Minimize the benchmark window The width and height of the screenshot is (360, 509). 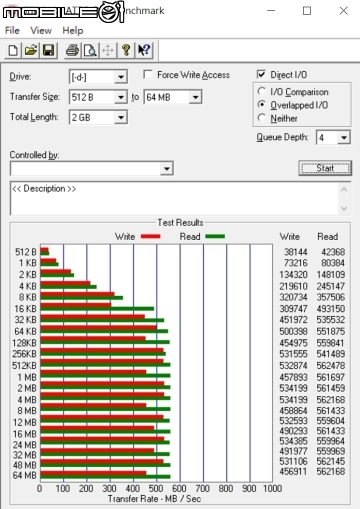[x=271, y=11]
